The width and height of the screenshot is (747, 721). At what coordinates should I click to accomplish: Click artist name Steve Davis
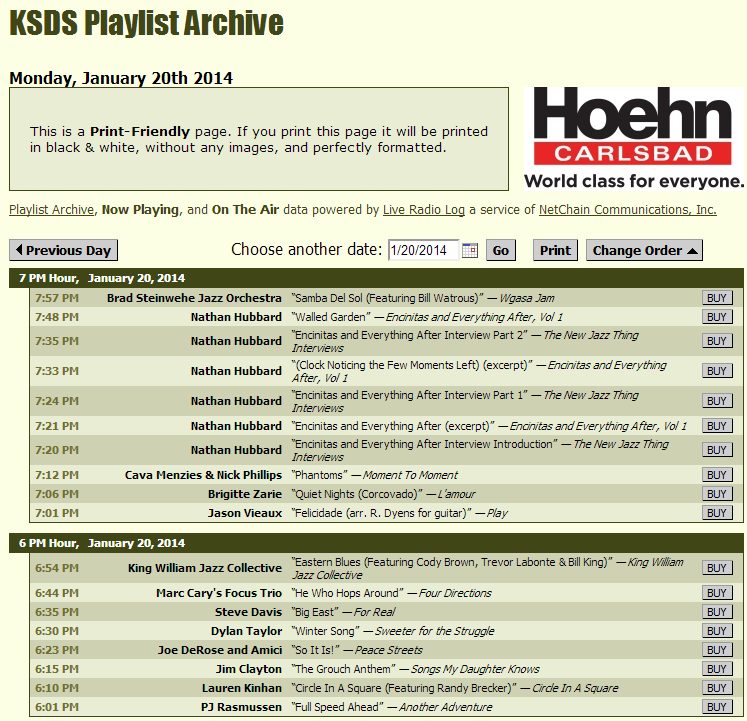[x=248, y=612]
